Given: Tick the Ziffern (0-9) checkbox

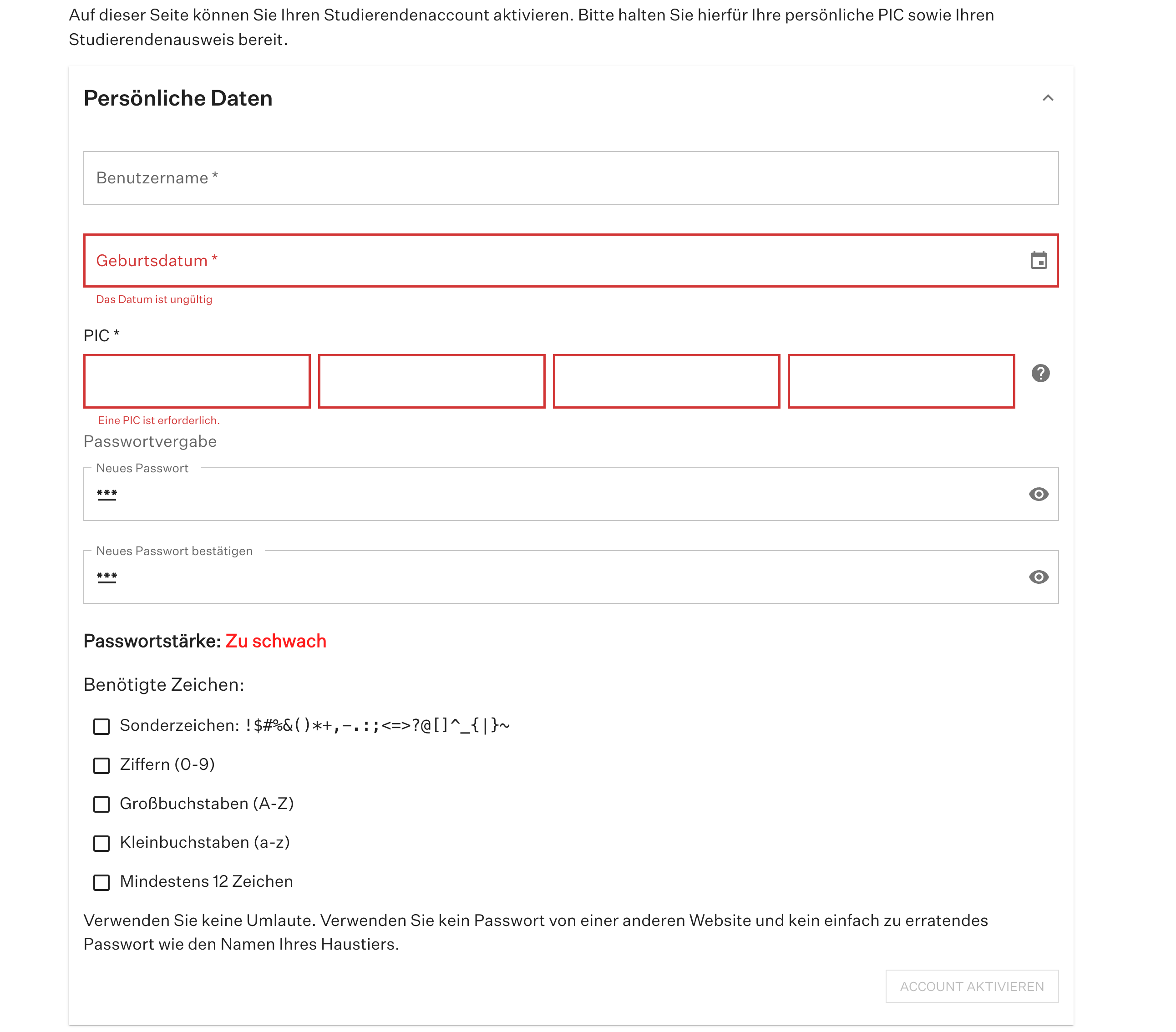Looking at the screenshot, I should point(101,766).
